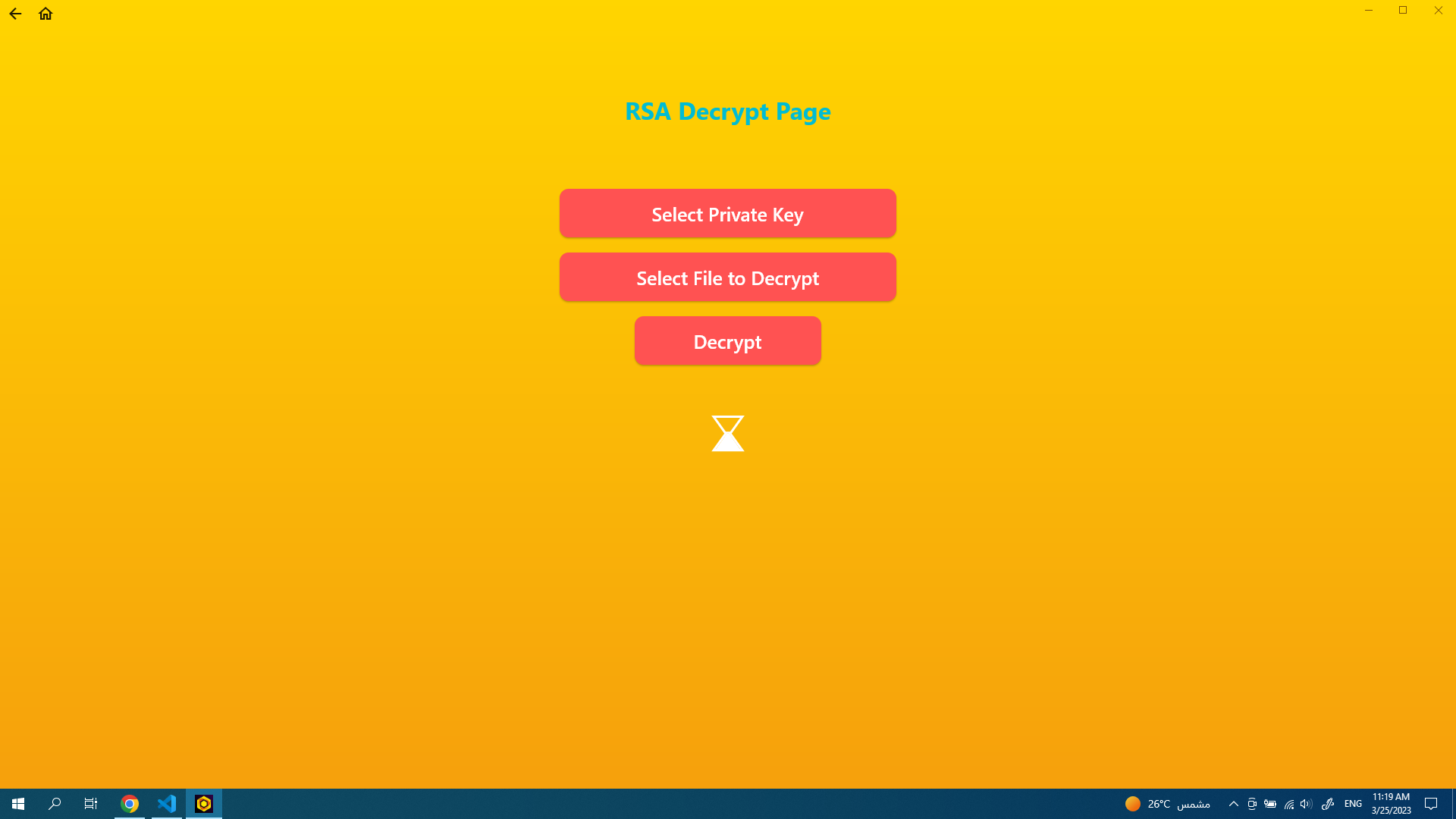Expand the system tray hidden icons
This screenshot has width=1456, height=819.
1233,803
